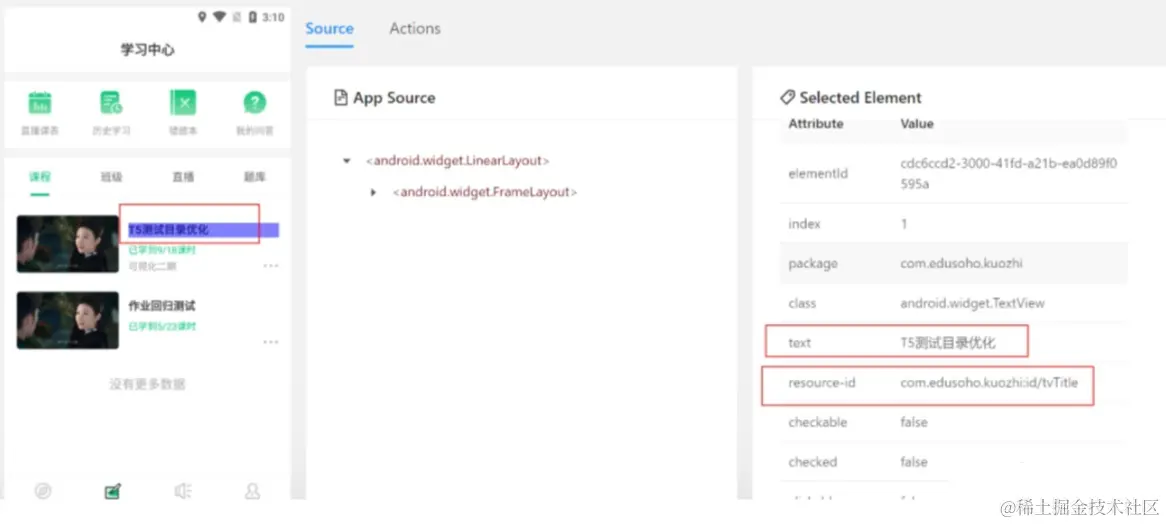
Task: Tap the learning center icon in bottom bar
Action: 113,490
